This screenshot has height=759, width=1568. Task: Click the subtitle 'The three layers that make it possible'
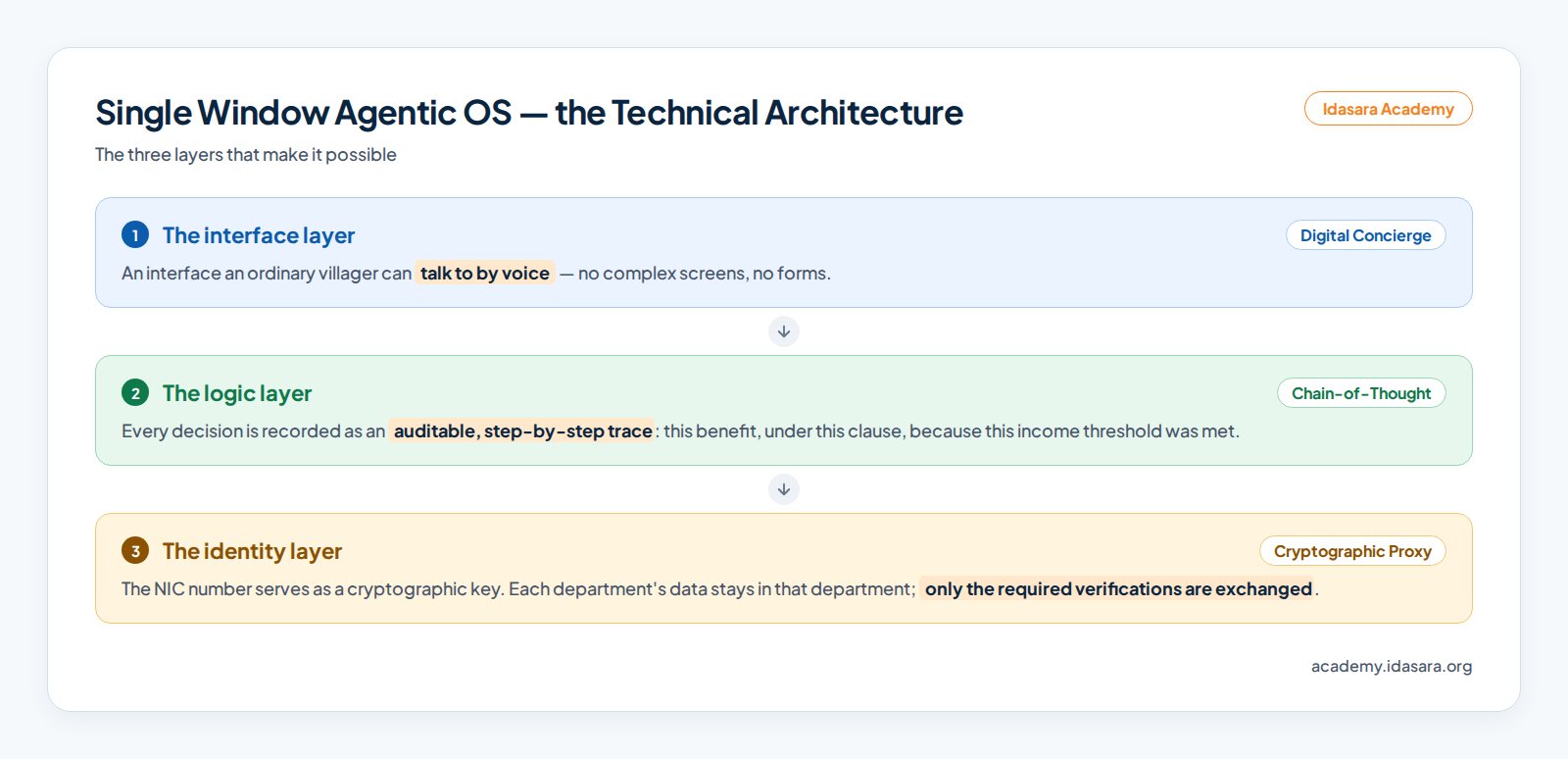[x=246, y=155]
